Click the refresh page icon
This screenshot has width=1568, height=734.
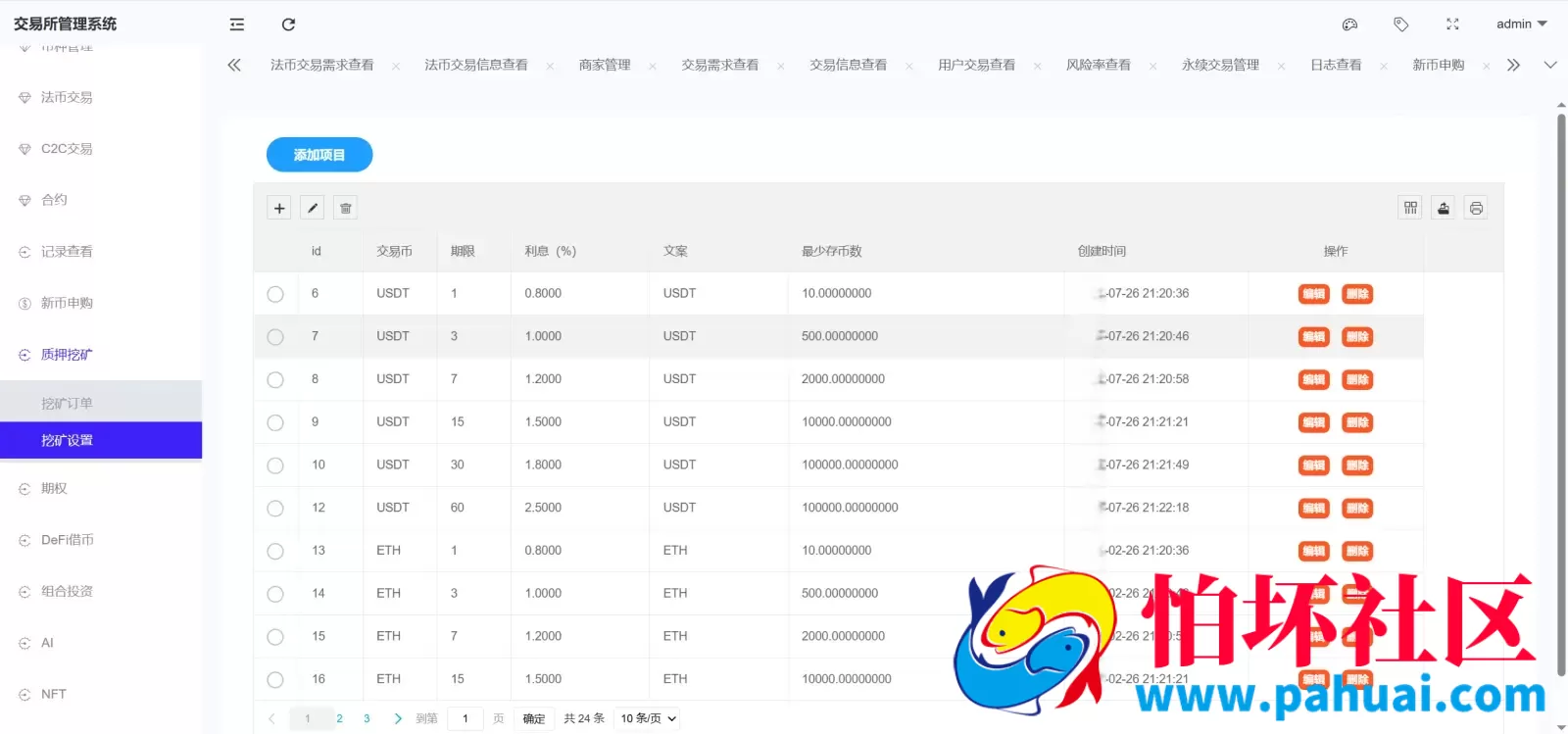[288, 24]
